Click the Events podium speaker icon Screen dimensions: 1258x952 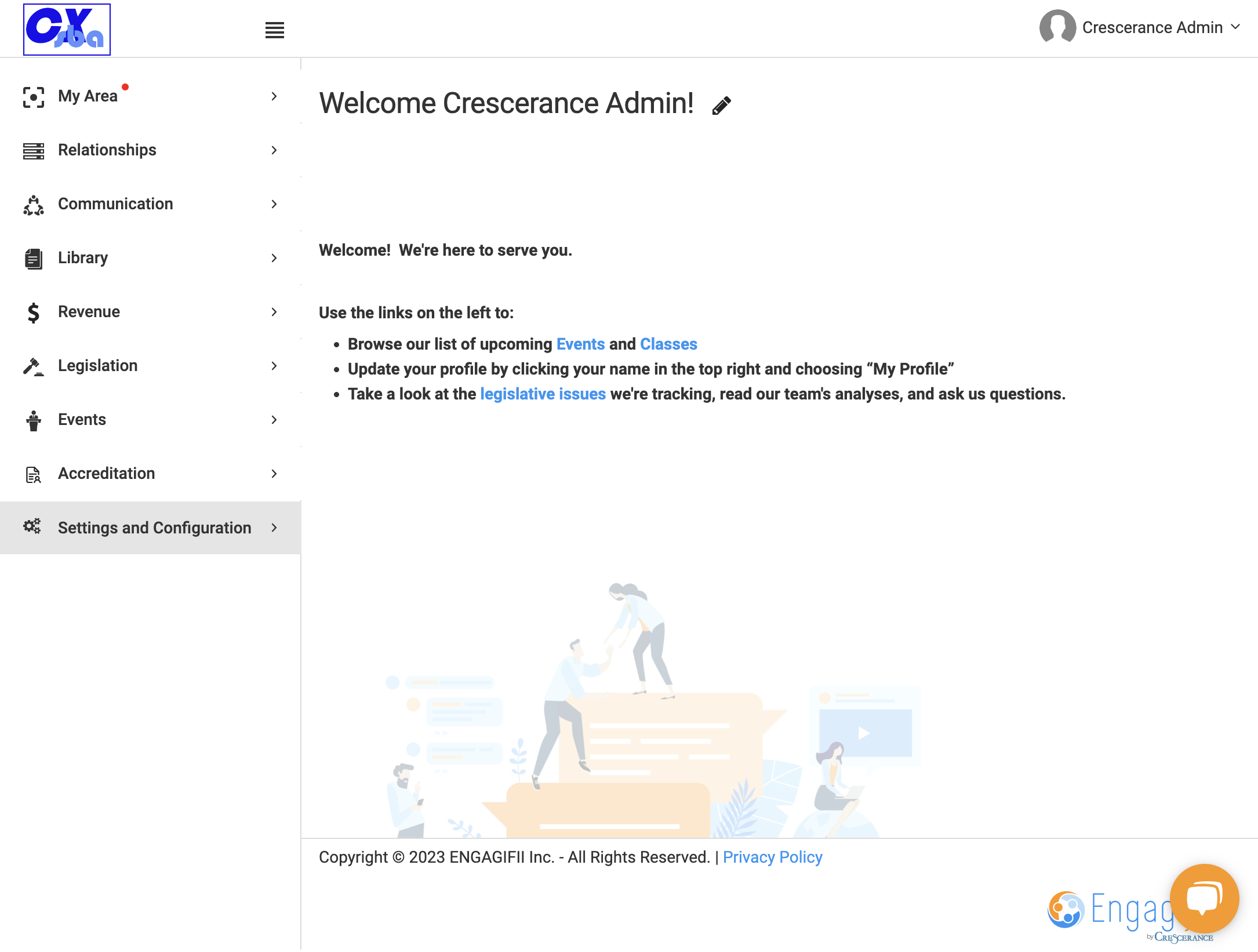click(34, 420)
